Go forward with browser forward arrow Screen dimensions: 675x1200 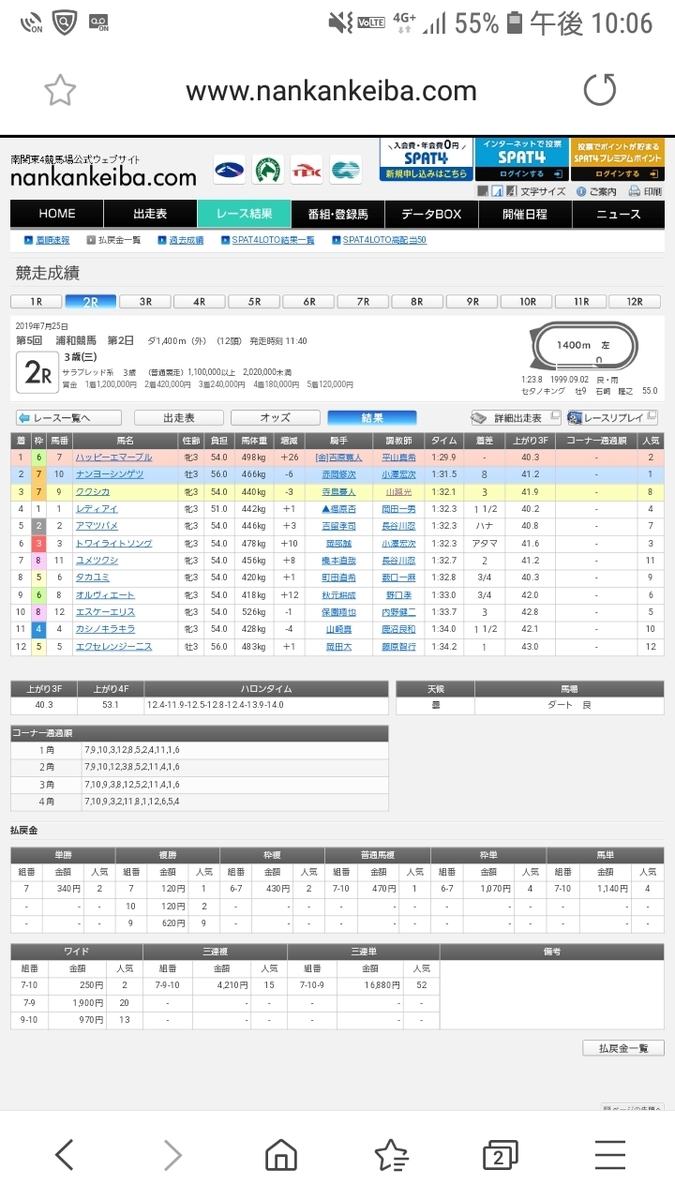pyautogui.click(x=172, y=1156)
